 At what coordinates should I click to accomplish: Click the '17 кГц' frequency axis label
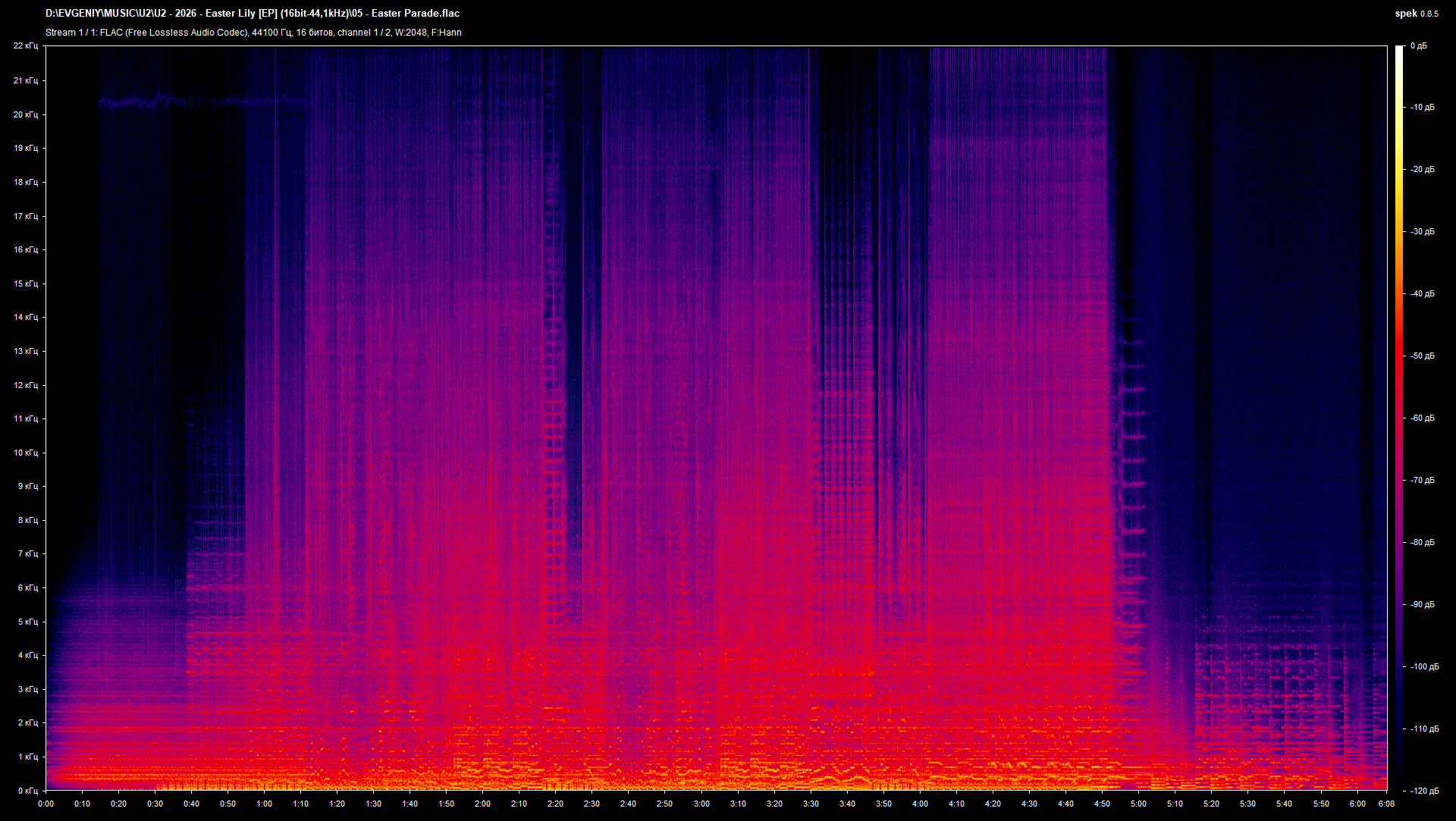pos(26,216)
